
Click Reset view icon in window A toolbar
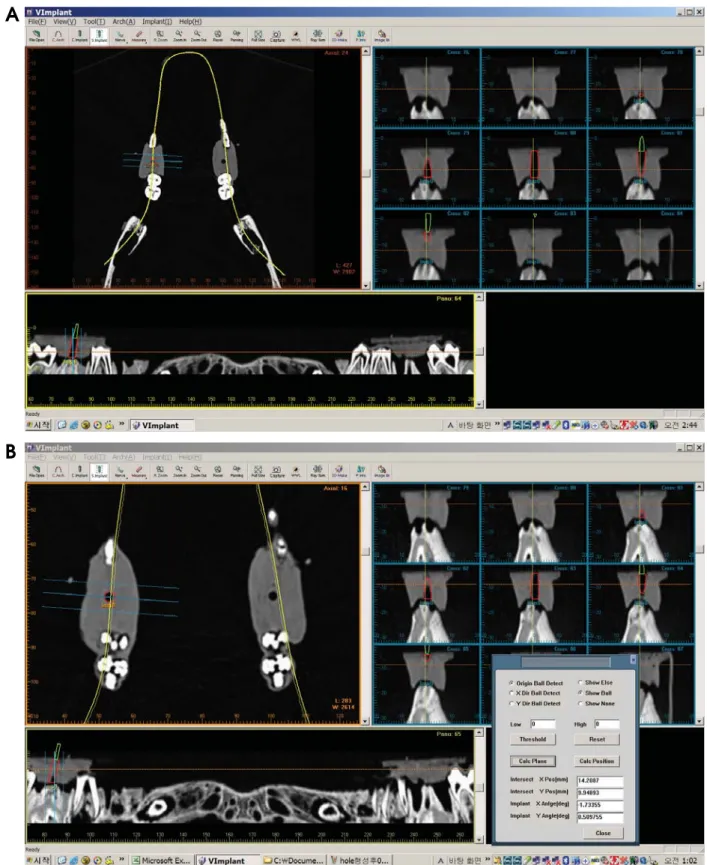[x=217, y=36]
